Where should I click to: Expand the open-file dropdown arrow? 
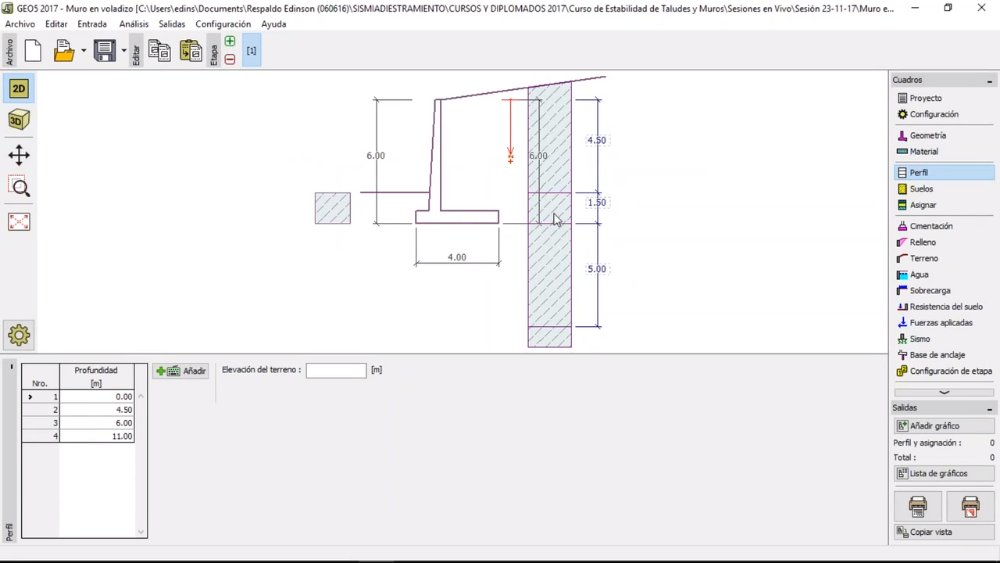coord(84,50)
